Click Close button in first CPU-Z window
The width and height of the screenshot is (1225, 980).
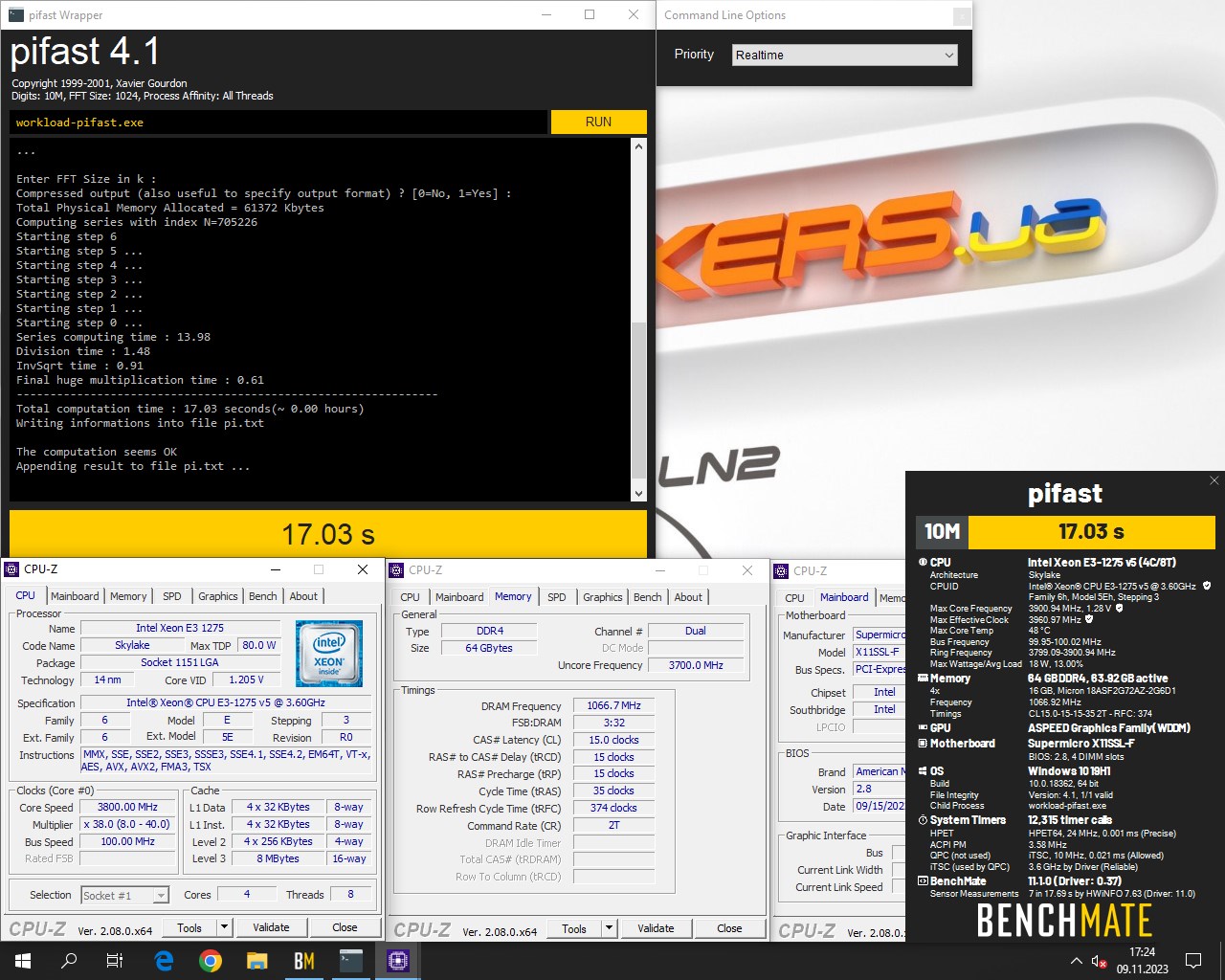(x=345, y=926)
